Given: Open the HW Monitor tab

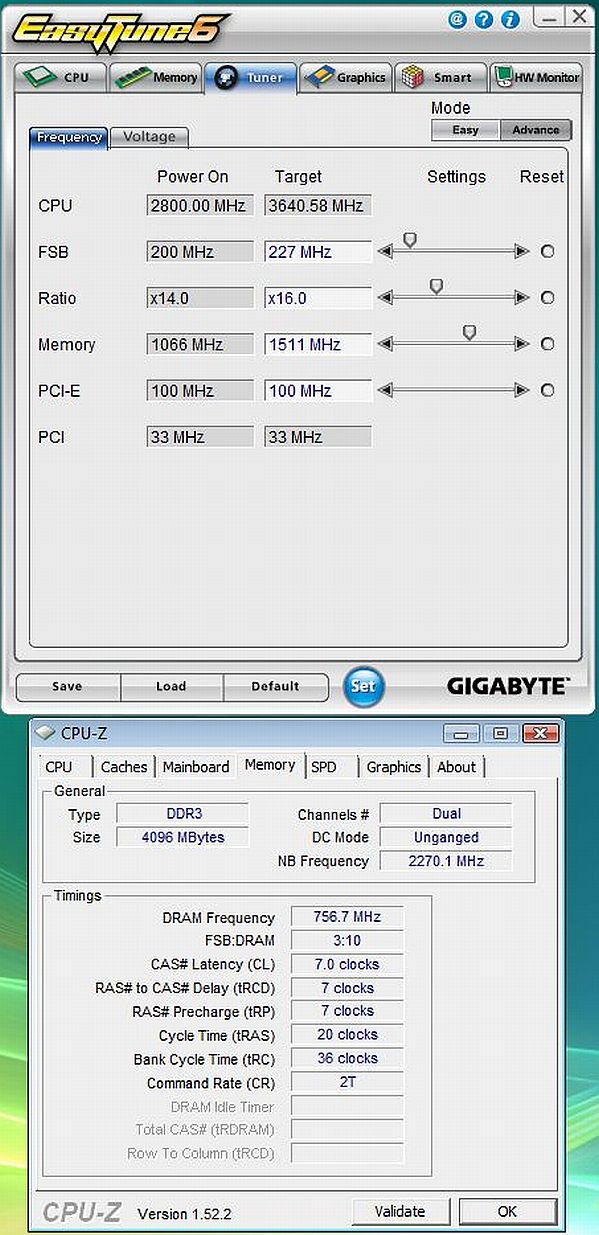Looking at the screenshot, I should (x=537, y=78).
